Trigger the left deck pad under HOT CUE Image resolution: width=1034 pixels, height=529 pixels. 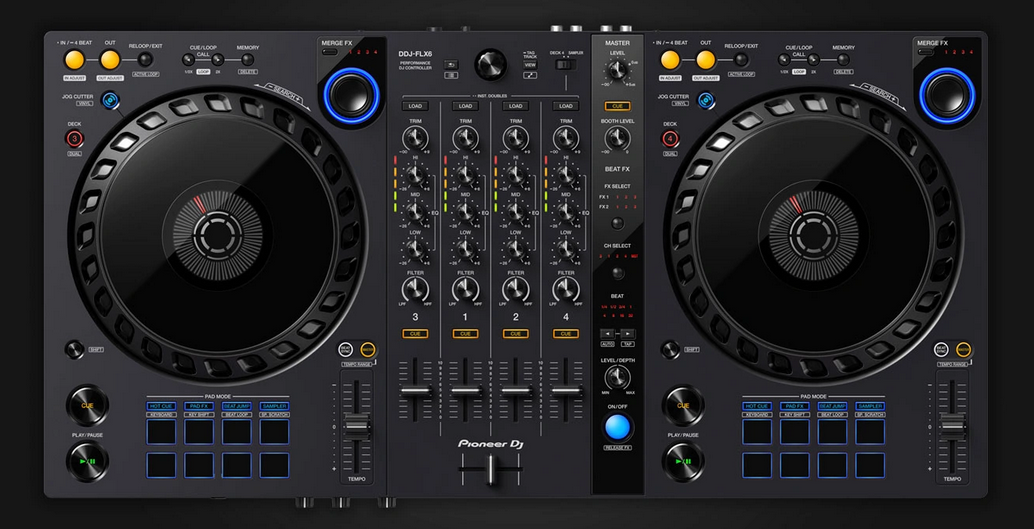162,432
